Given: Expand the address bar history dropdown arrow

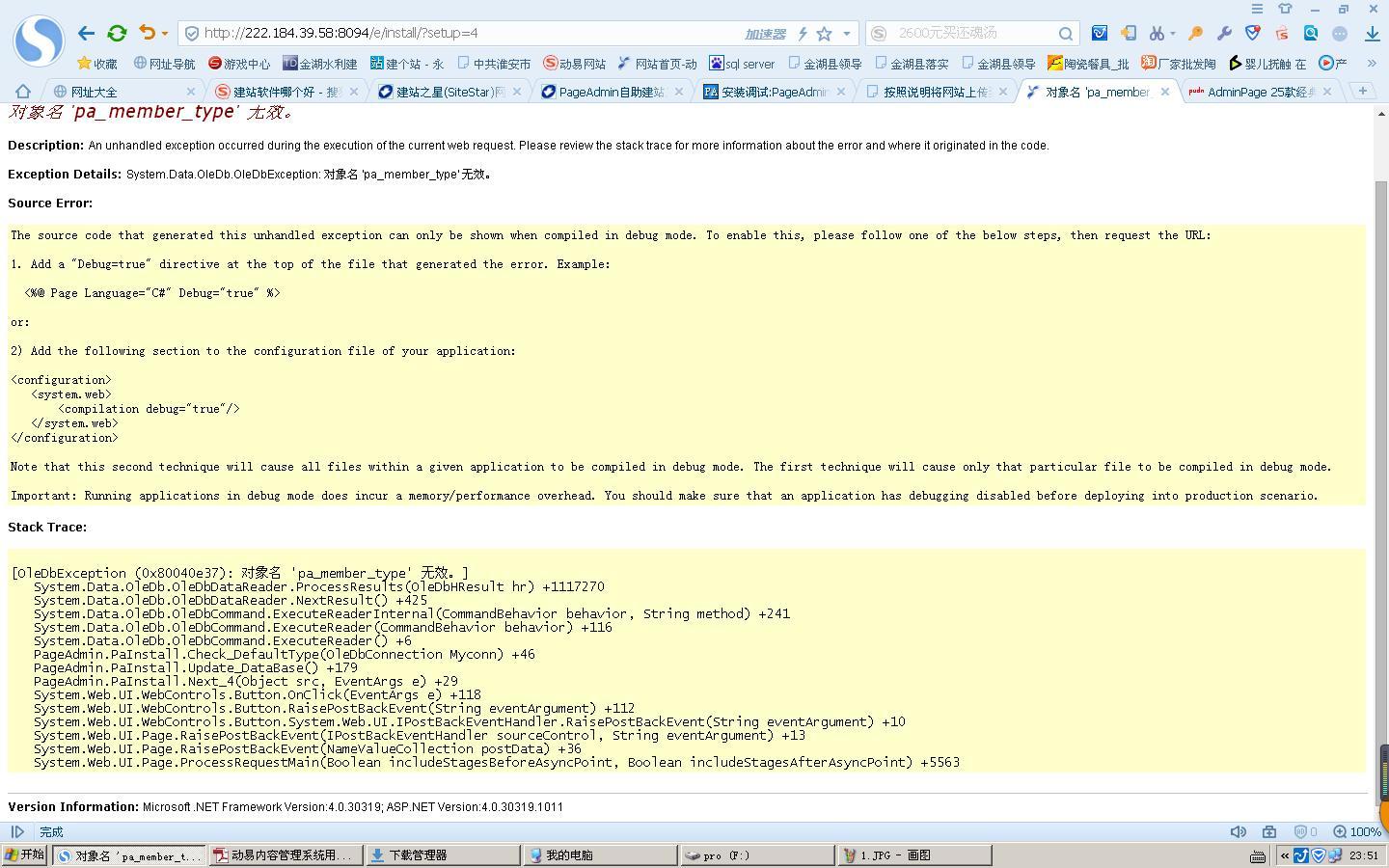Looking at the screenshot, I should click(847, 34).
